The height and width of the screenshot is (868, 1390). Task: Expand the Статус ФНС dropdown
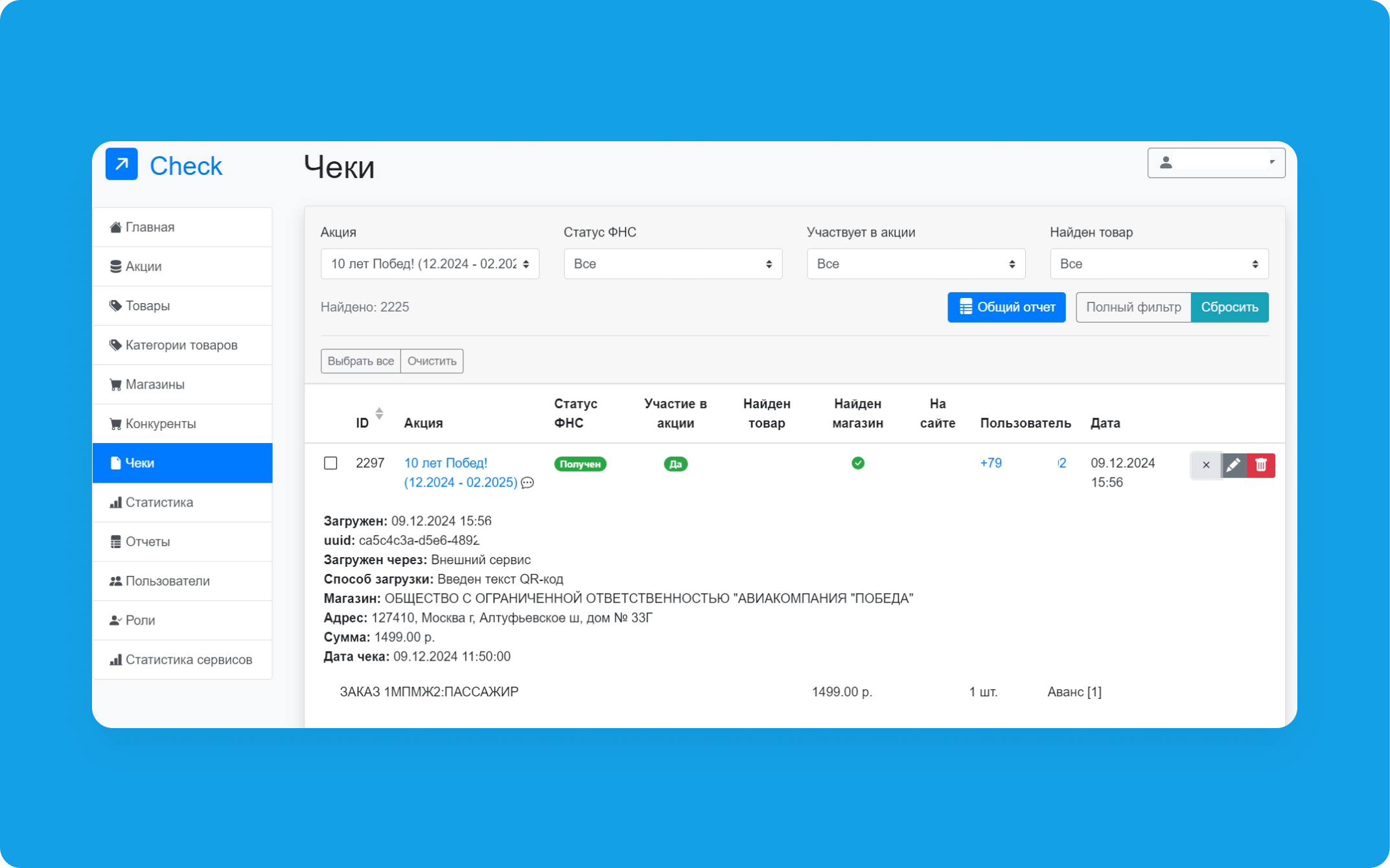673,264
